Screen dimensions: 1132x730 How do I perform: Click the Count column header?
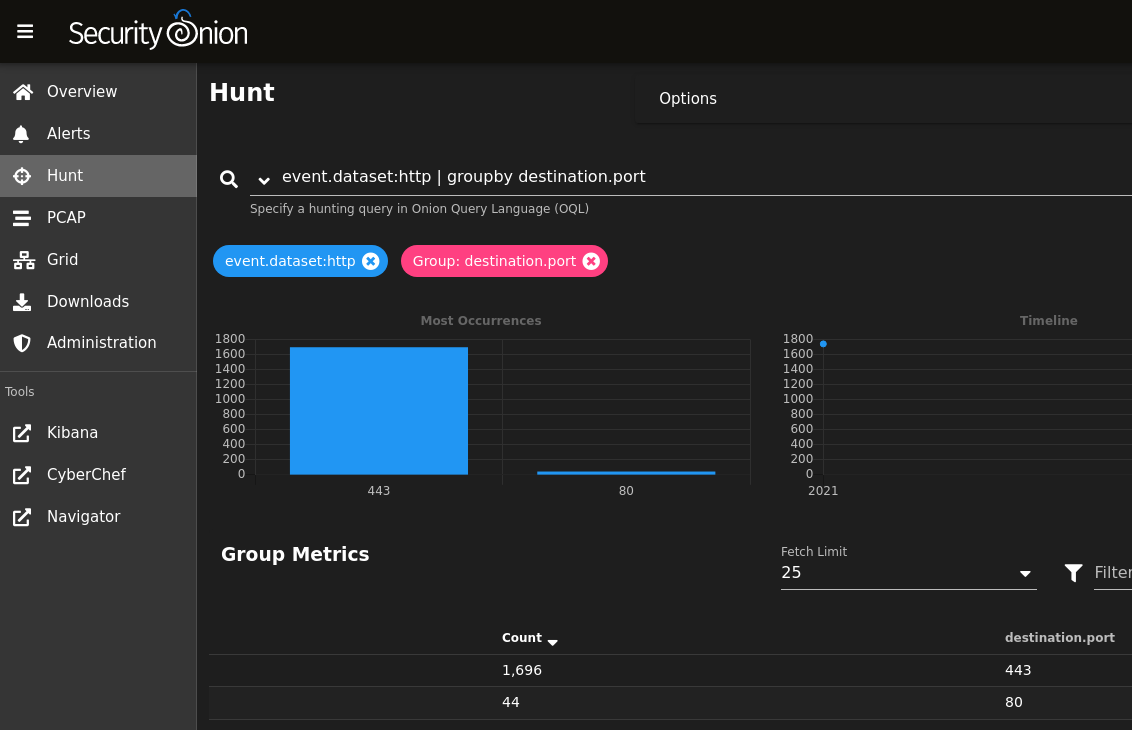coord(522,638)
